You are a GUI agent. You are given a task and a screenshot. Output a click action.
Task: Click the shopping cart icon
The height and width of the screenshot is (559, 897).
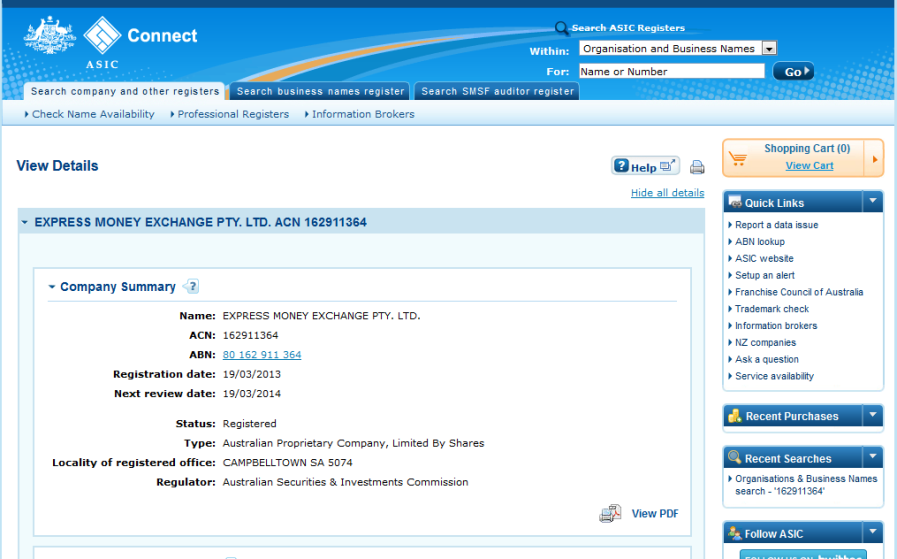tap(738, 158)
